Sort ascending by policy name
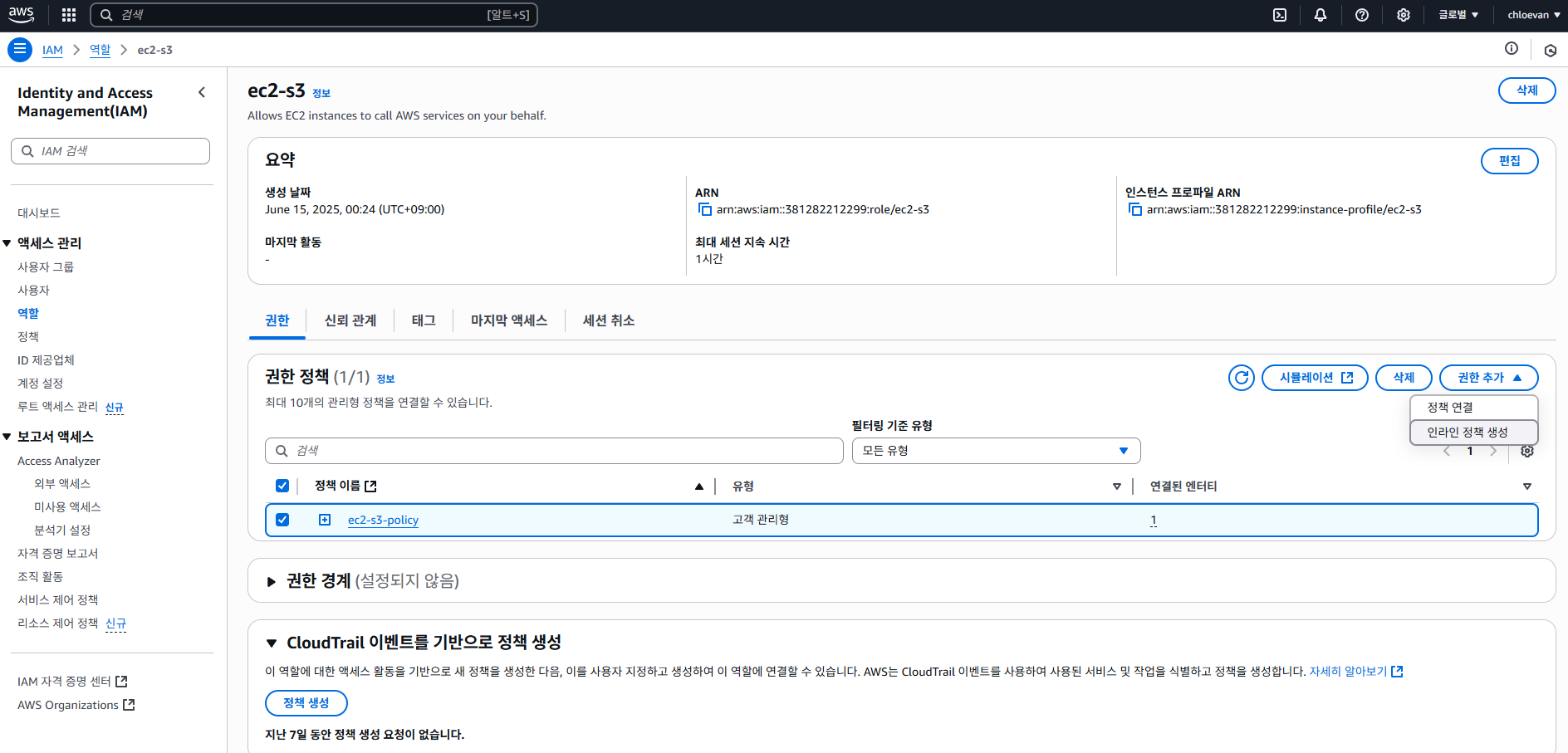The image size is (1568, 753). click(699, 487)
